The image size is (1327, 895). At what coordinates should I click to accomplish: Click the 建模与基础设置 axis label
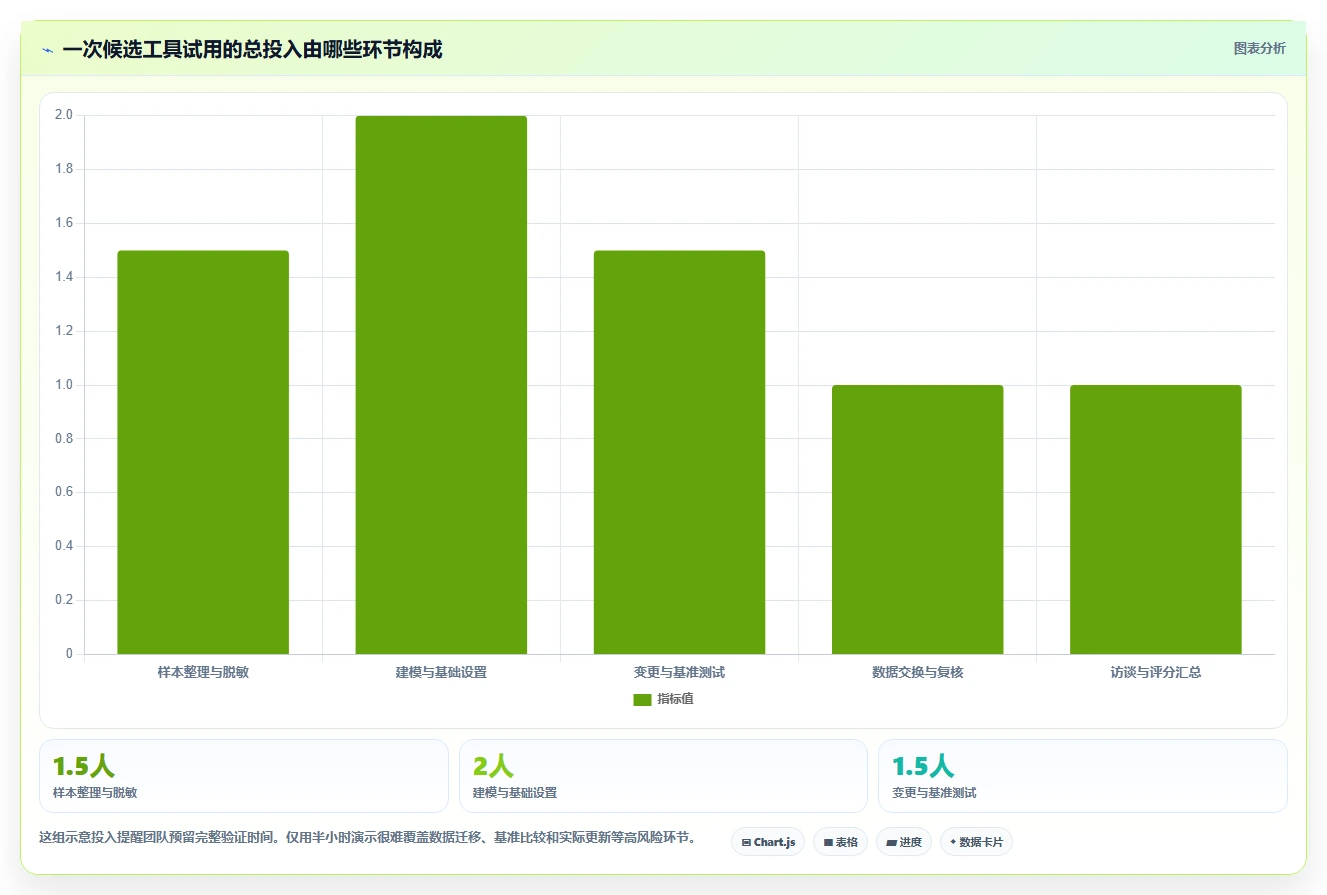tap(441, 673)
